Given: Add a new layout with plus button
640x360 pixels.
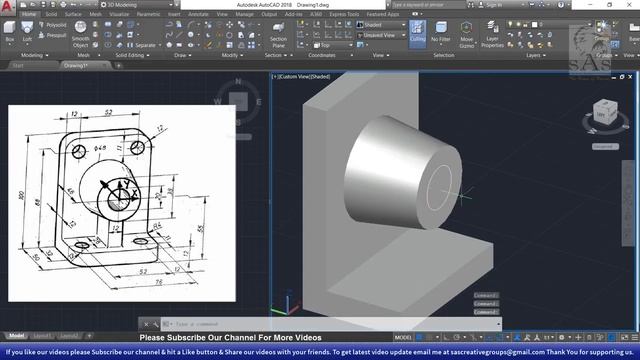Looking at the screenshot, I should (x=89, y=336).
